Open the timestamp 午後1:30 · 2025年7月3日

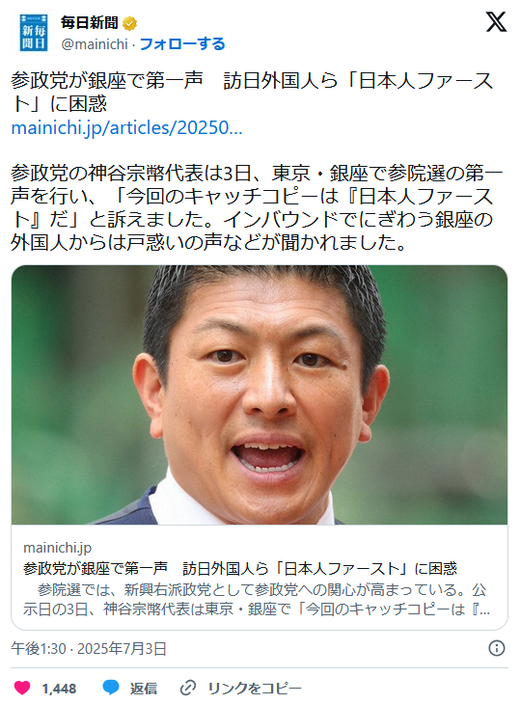(x=88, y=648)
